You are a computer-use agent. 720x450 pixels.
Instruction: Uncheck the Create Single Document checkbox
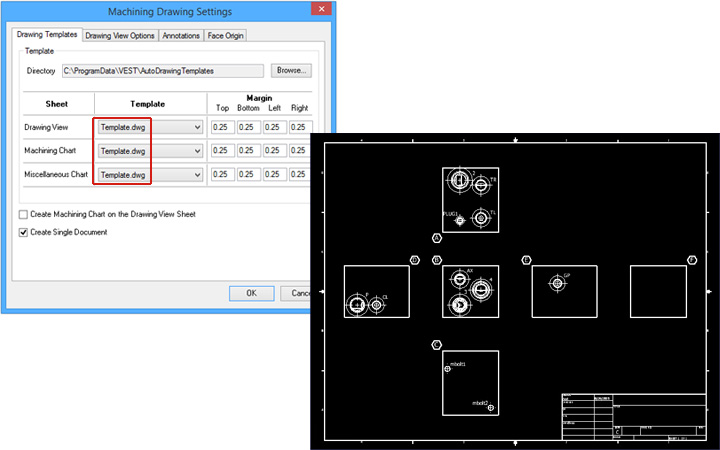point(24,232)
